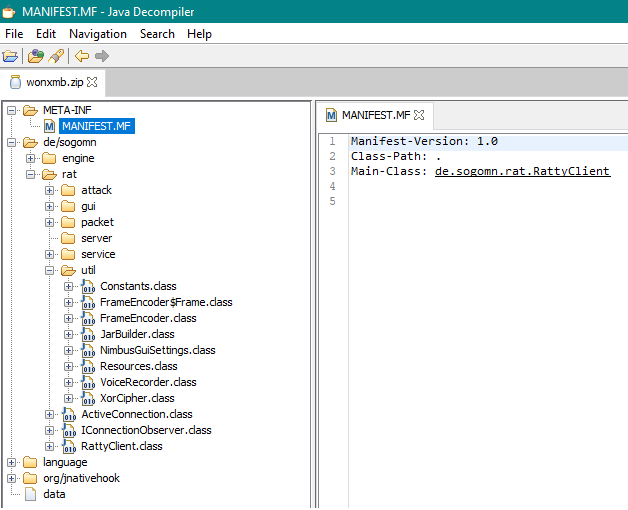Expand the NimbusGuiSettings.class node
Image resolution: width=628 pixels, height=510 pixels.
[x=68, y=351]
